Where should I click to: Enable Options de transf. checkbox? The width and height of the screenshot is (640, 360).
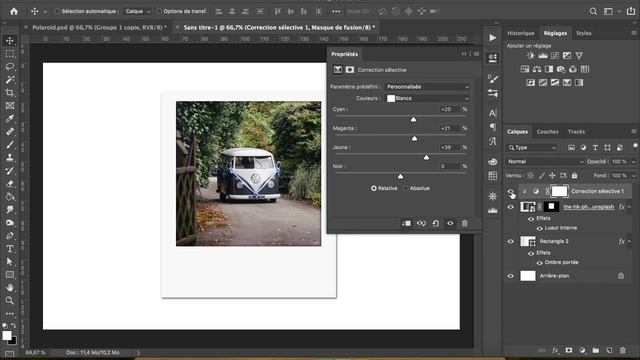click(x=159, y=11)
